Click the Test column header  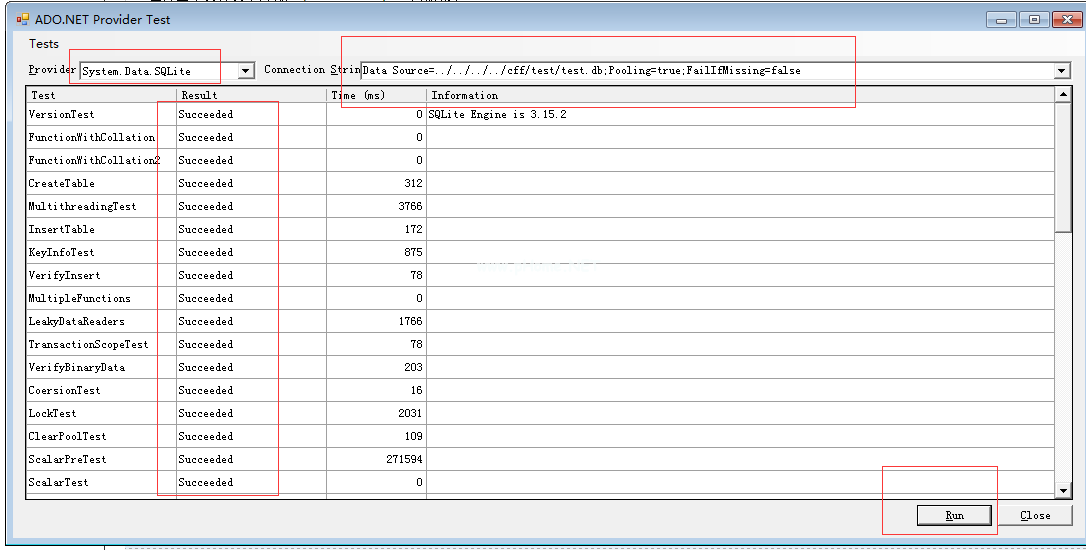click(100, 95)
